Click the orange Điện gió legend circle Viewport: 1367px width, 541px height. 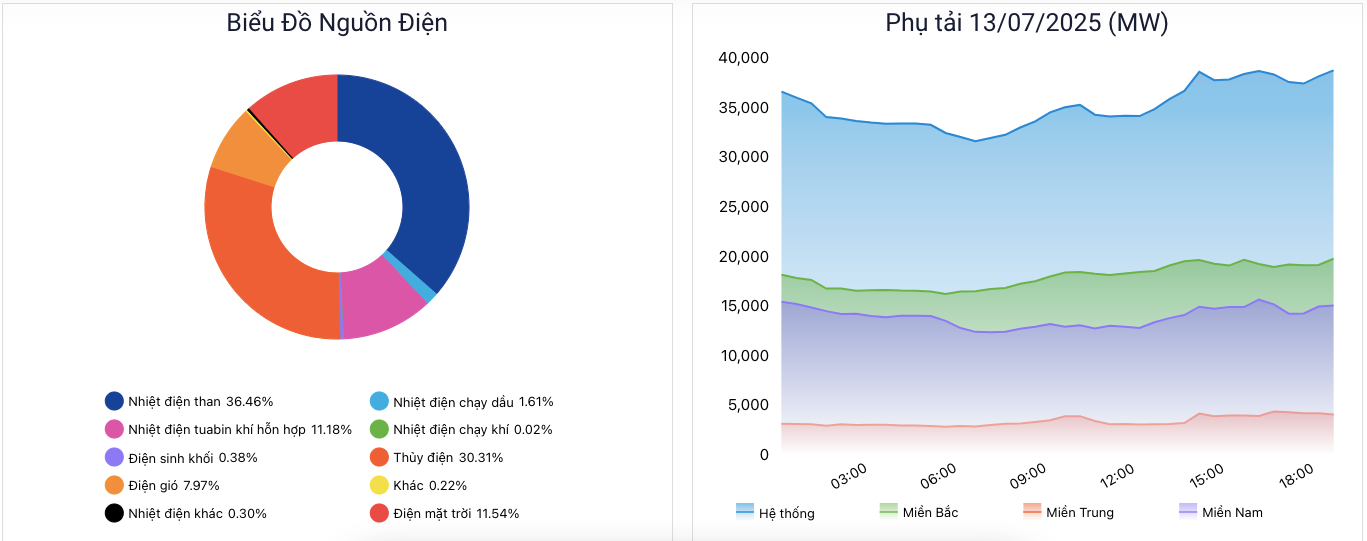[x=114, y=485]
